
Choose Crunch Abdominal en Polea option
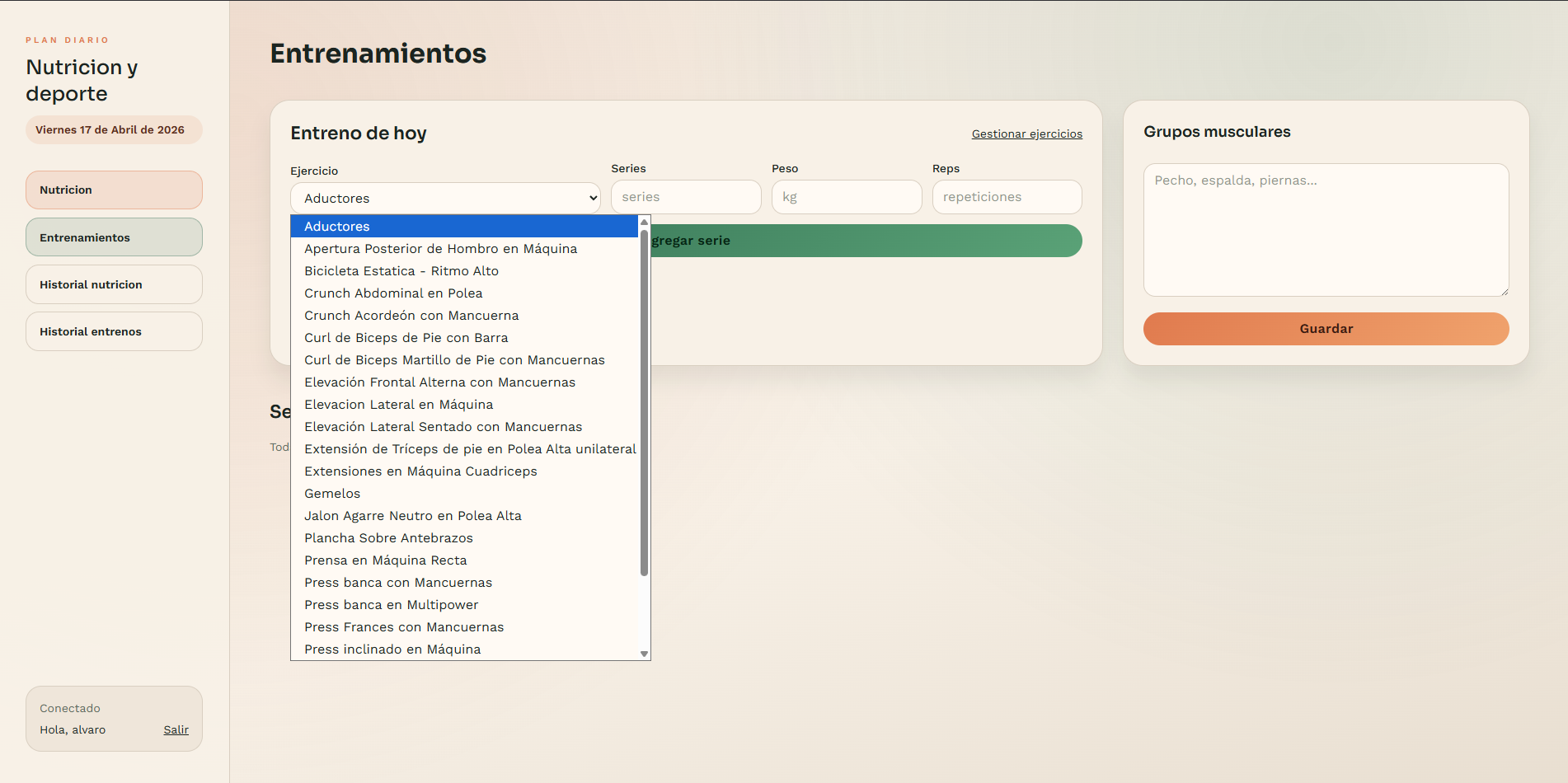click(393, 293)
